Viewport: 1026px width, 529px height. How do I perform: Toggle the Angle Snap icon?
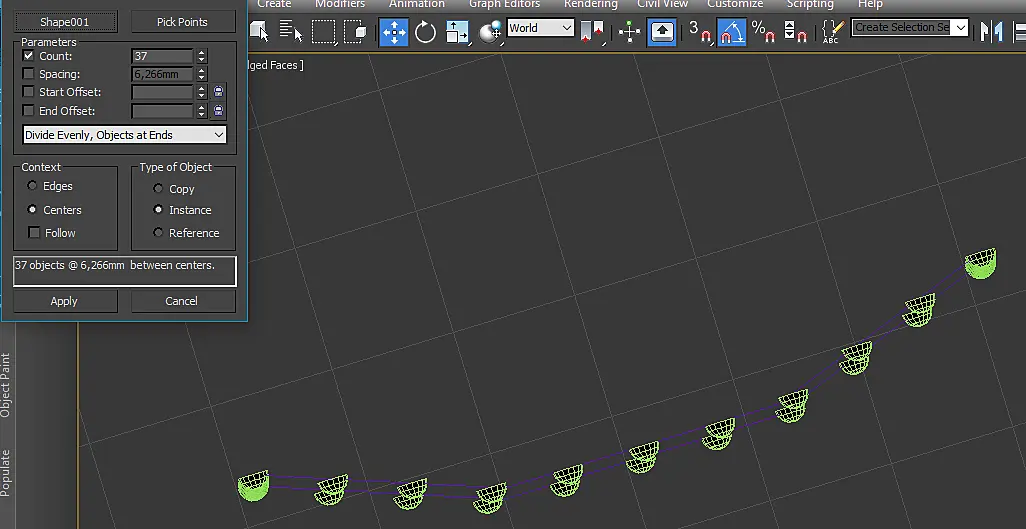click(732, 31)
